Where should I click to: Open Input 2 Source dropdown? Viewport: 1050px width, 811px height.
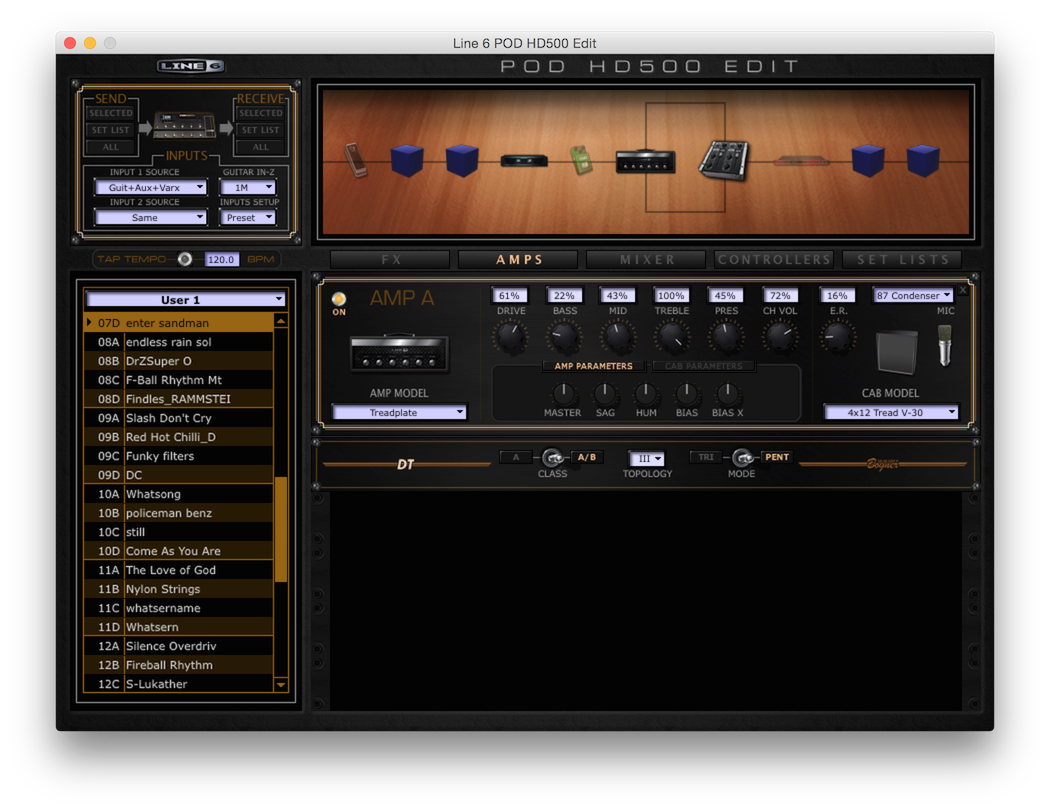[x=151, y=218]
